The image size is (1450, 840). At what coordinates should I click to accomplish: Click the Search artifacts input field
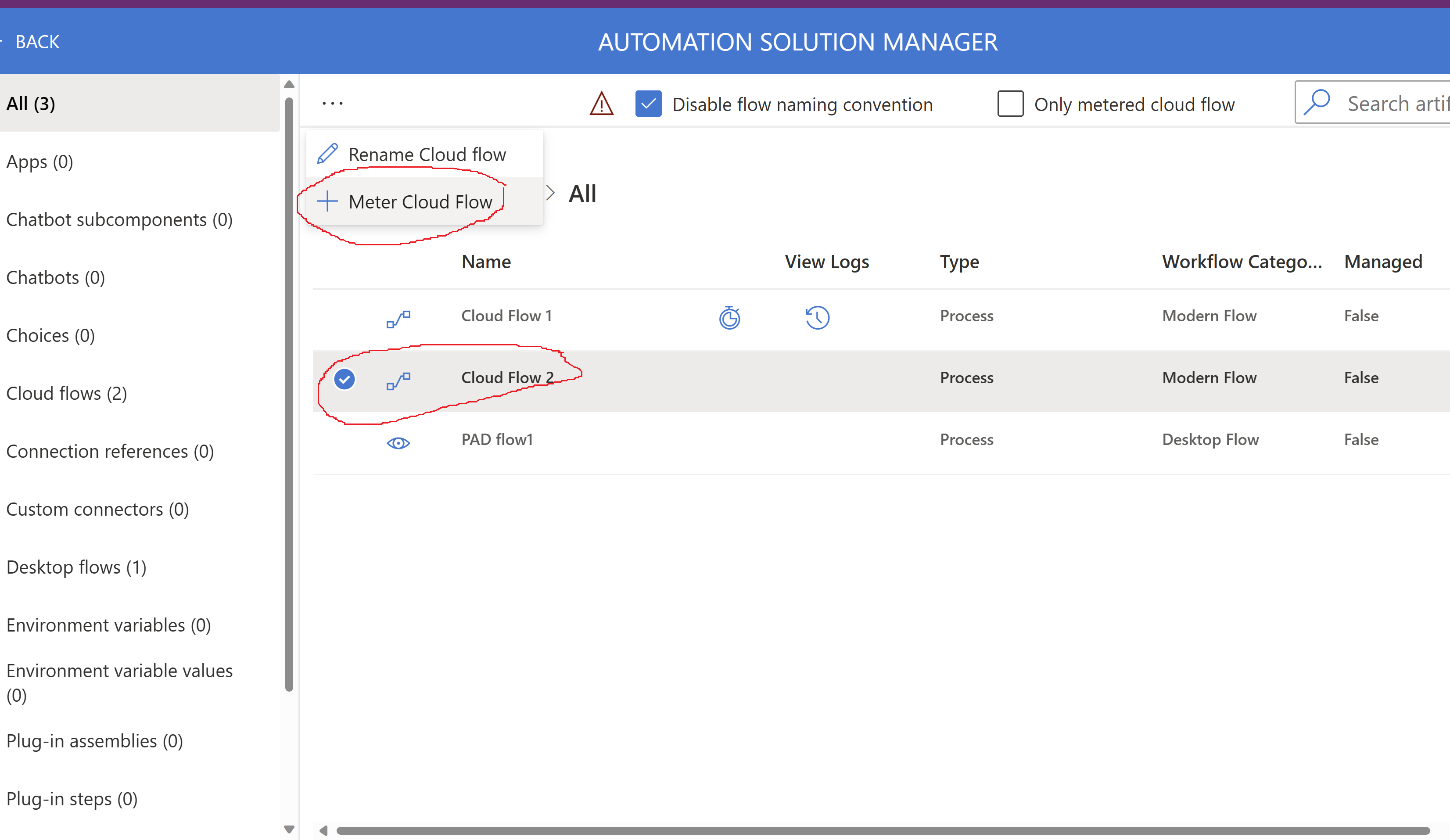click(1398, 102)
